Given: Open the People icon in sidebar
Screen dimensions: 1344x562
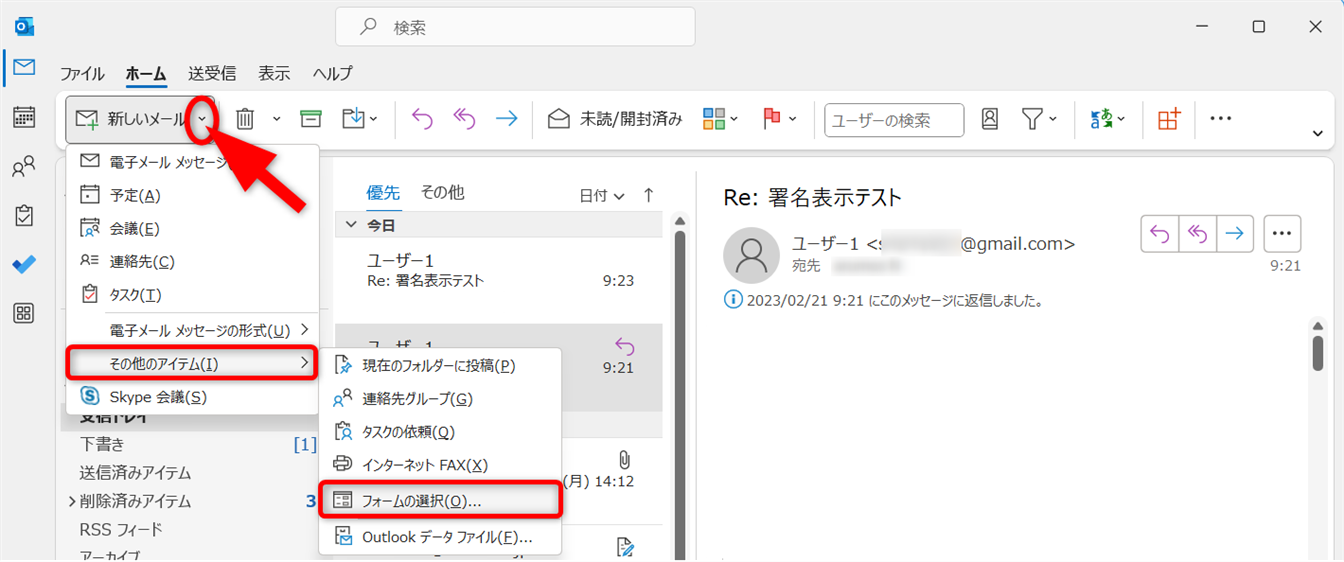Looking at the screenshot, I should pos(24,167).
